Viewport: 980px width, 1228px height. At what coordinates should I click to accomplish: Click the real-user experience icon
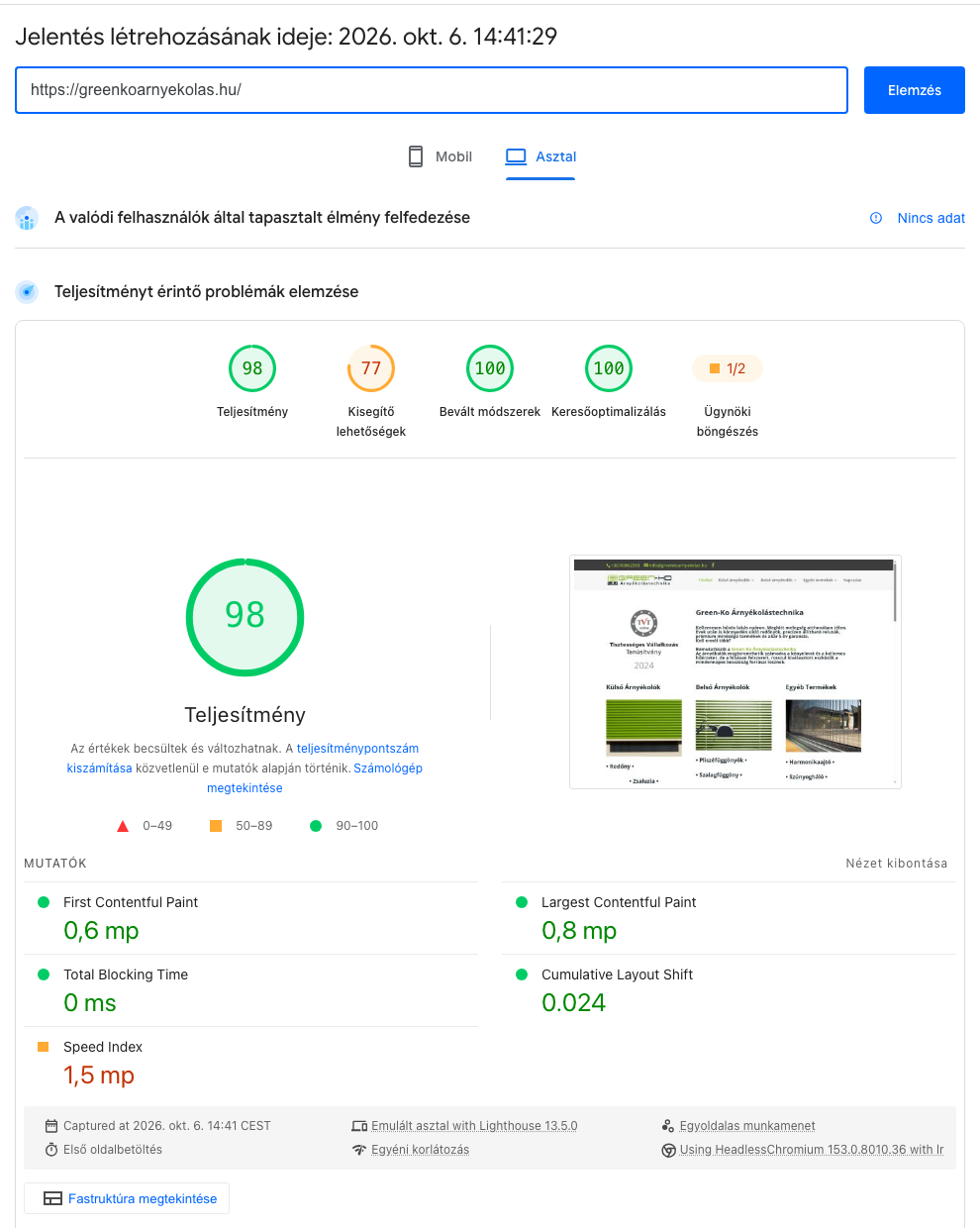pos(27,218)
